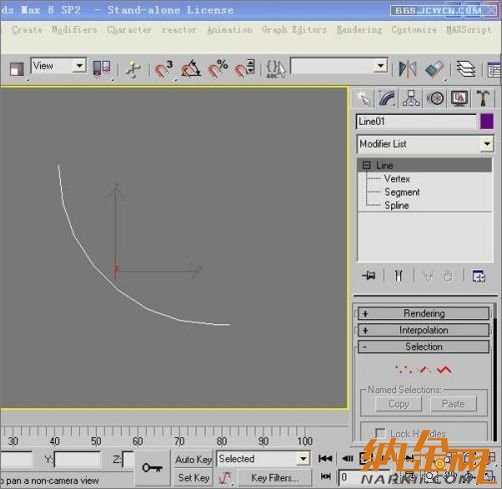The image size is (502, 489).
Task: Toggle the Spinner Snap icon
Action: coord(244,69)
